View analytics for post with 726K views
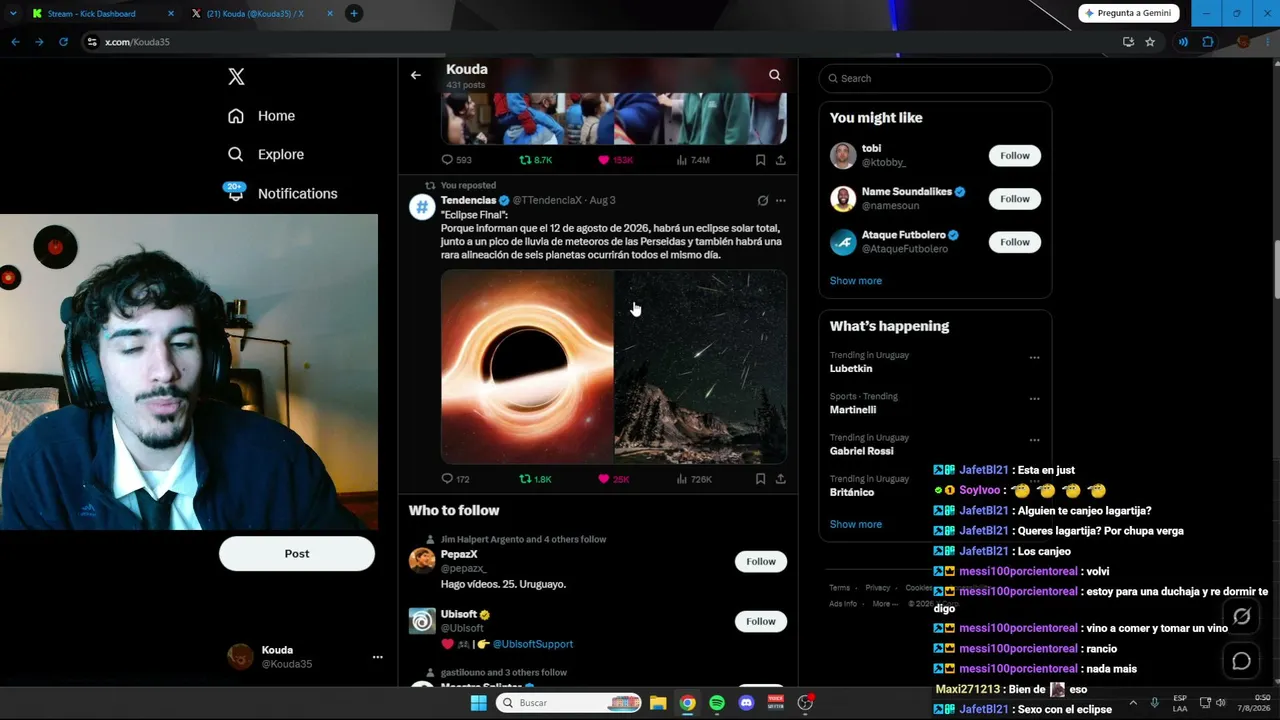 pyautogui.click(x=694, y=479)
